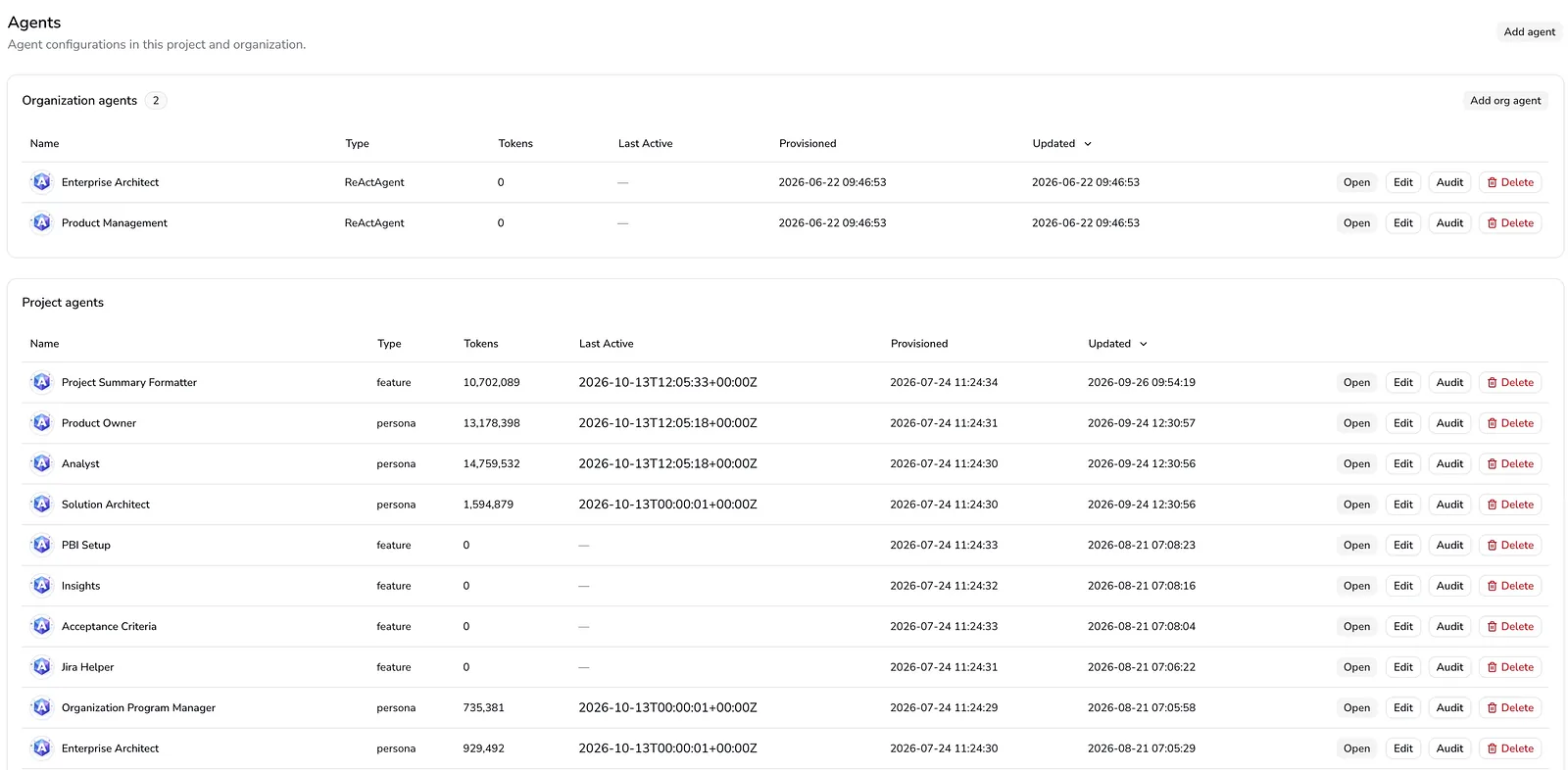
Task: Click the Product Owner agent avatar icon
Action: [x=41, y=423]
